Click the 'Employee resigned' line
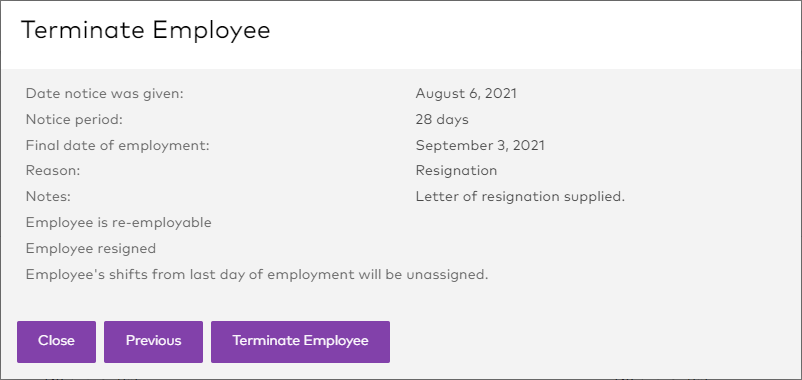802x380 pixels. tap(91, 249)
